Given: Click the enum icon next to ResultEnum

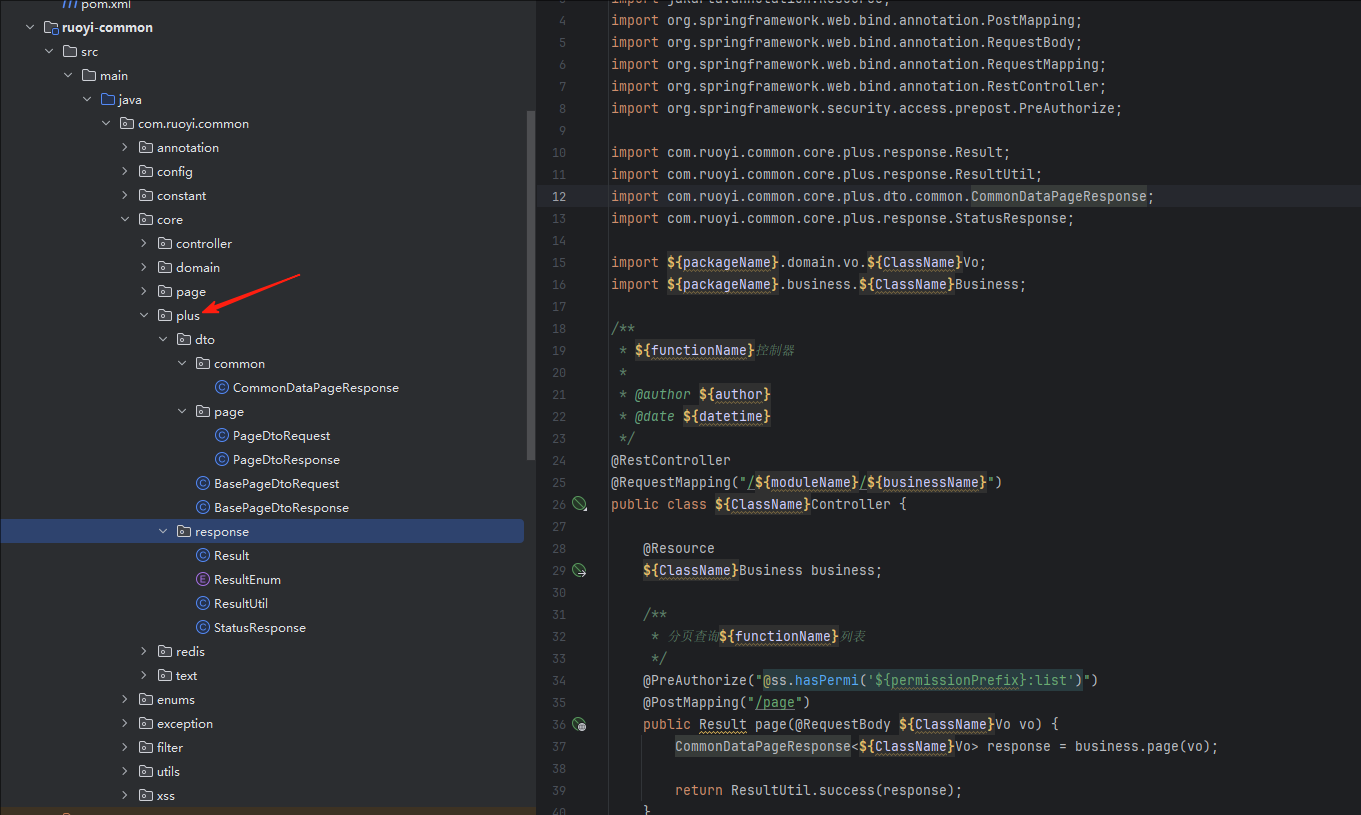Looking at the screenshot, I should 203,580.
